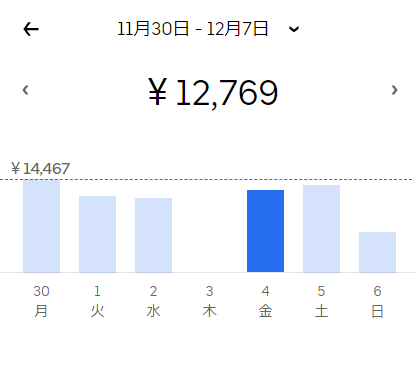Show the previous day with left chevron

point(25,90)
